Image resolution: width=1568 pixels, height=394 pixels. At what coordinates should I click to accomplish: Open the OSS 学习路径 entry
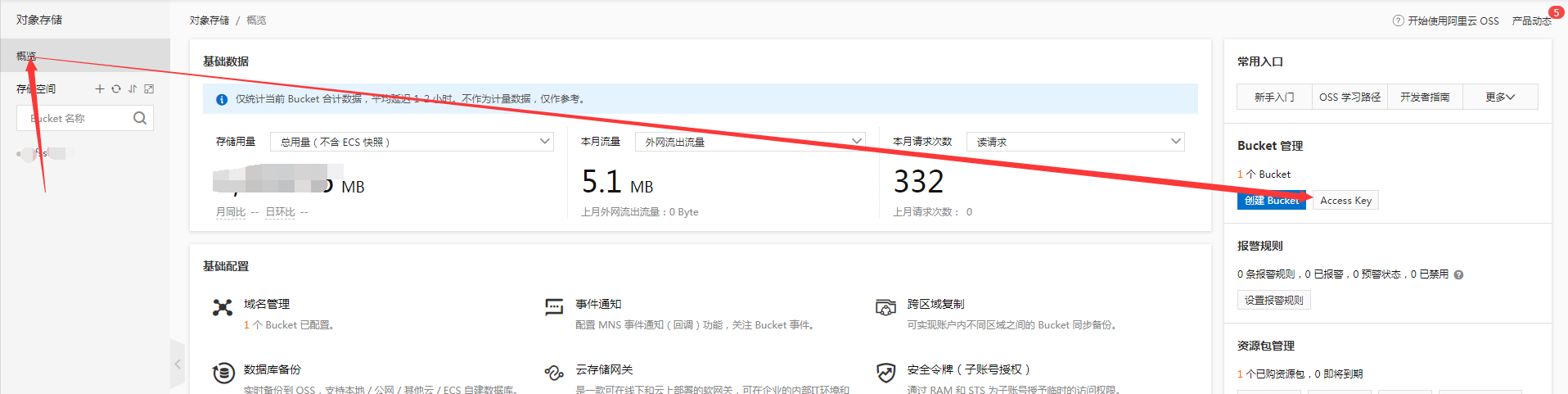[x=1349, y=97]
